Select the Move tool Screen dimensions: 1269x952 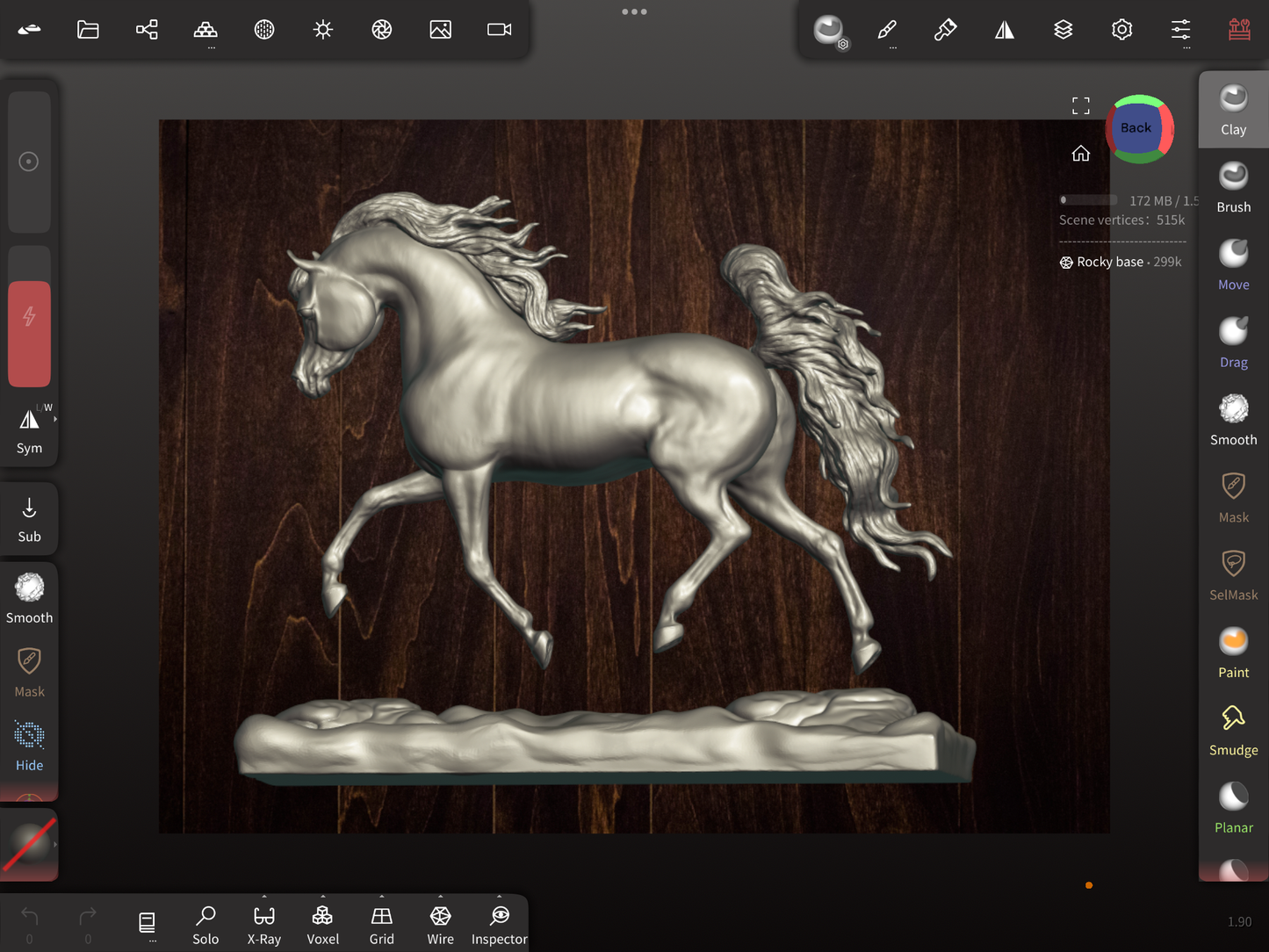tap(1233, 264)
